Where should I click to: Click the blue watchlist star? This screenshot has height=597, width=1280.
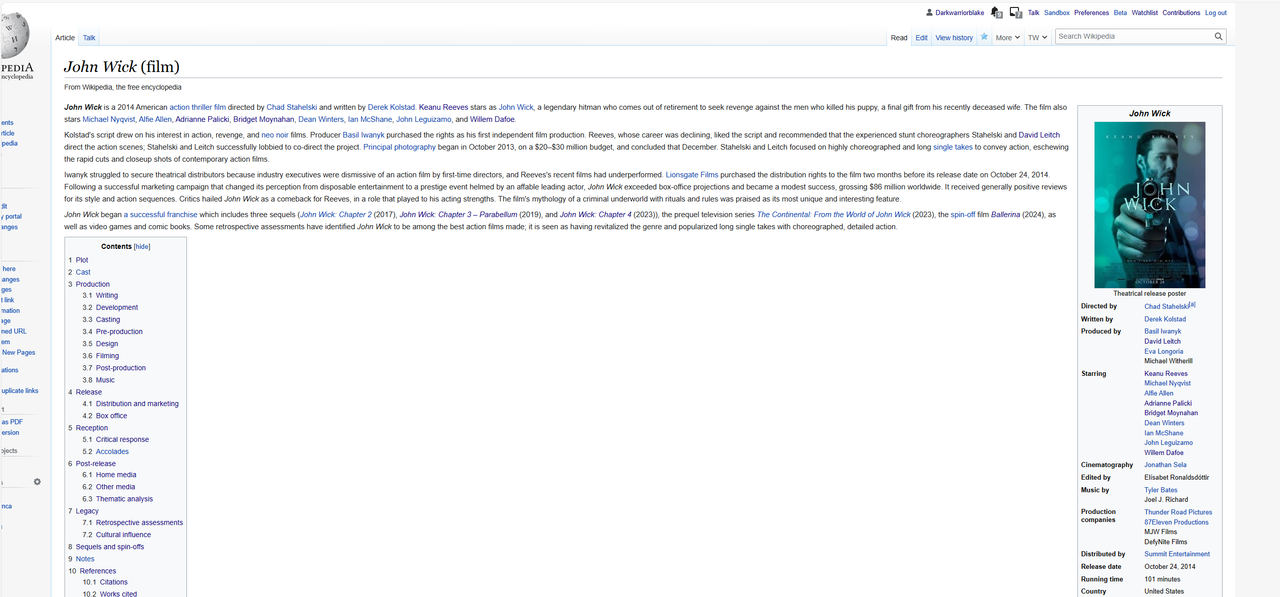click(984, 37)
